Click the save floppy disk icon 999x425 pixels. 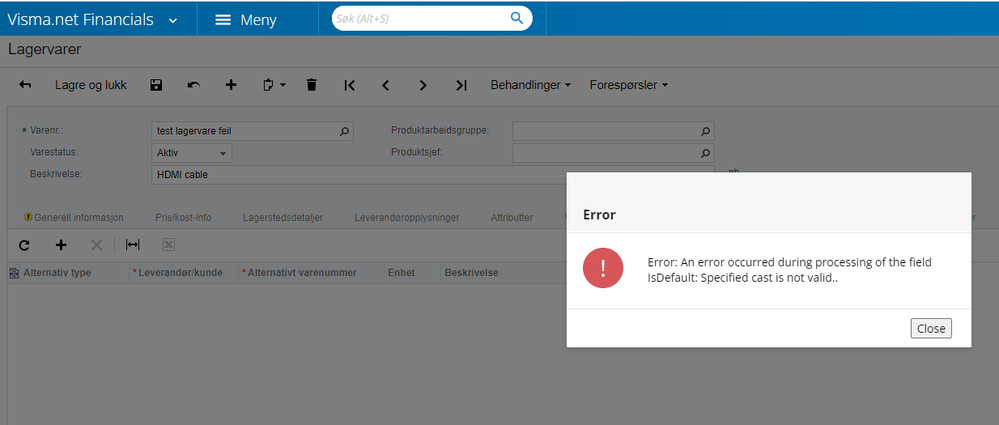tap(156, 85)
